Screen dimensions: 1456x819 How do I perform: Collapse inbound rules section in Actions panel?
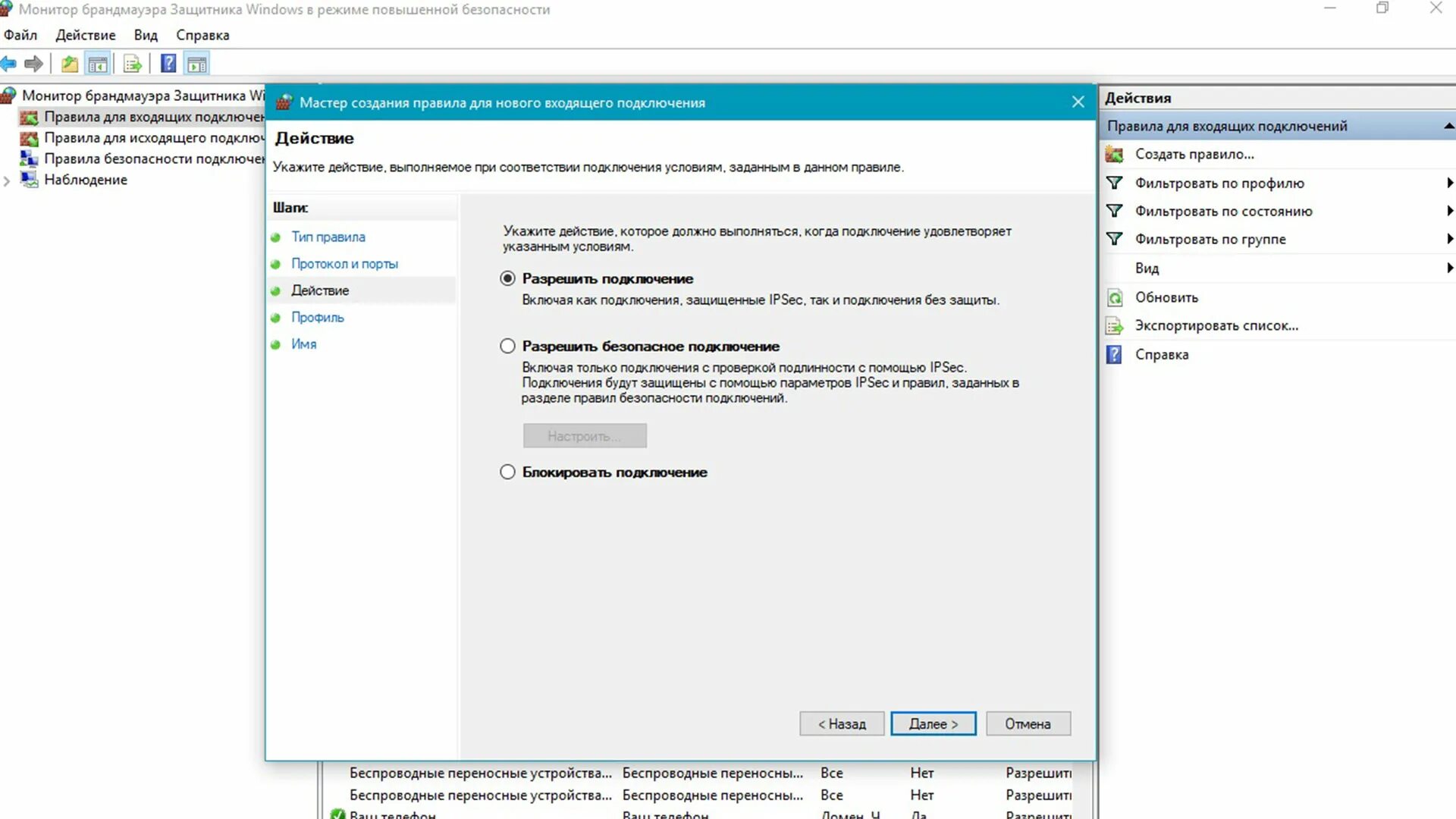[x=1448, y=126]
